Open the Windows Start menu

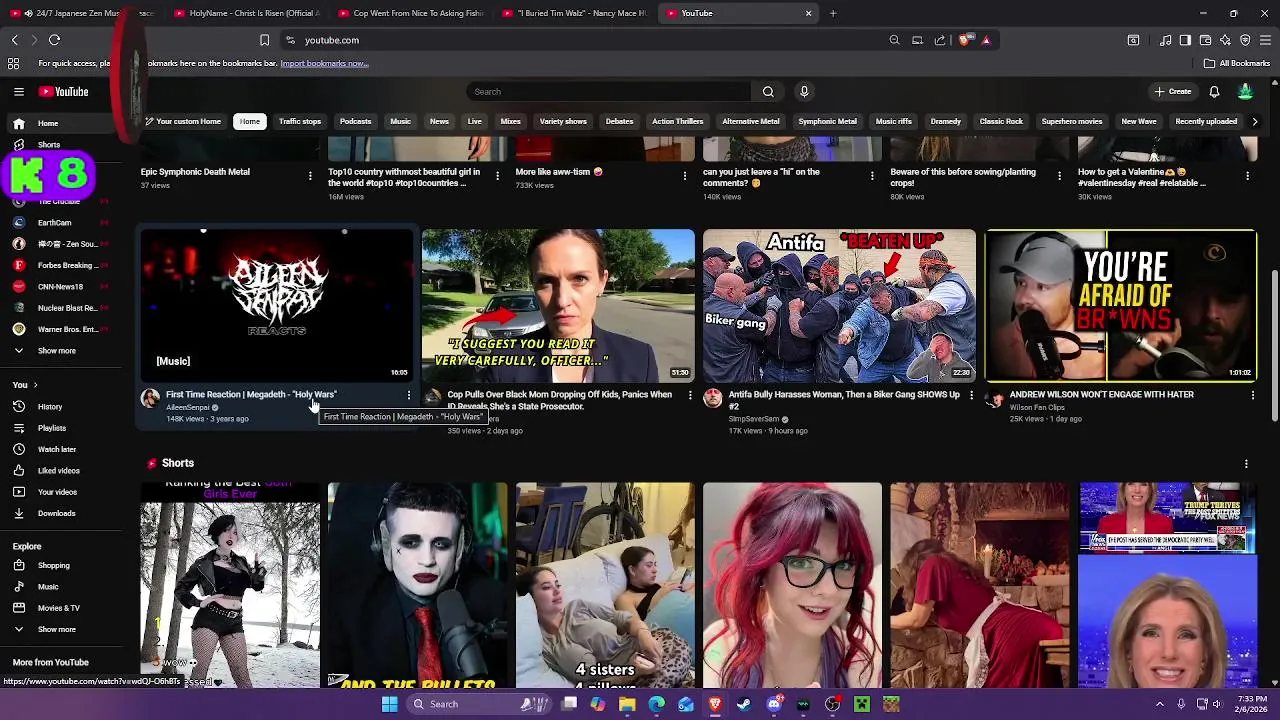390,704
